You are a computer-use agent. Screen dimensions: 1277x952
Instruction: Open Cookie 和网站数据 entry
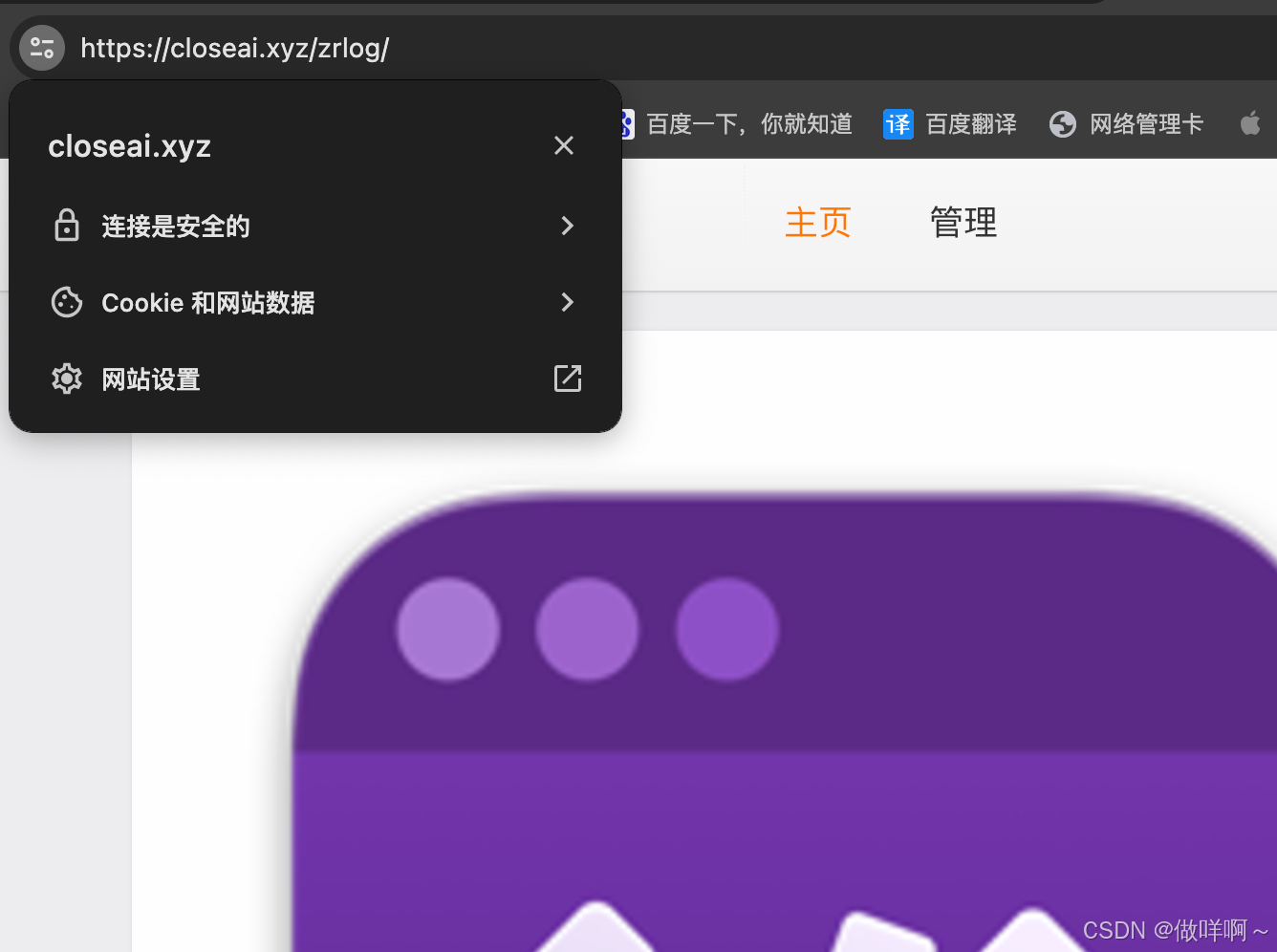[315, 302]
